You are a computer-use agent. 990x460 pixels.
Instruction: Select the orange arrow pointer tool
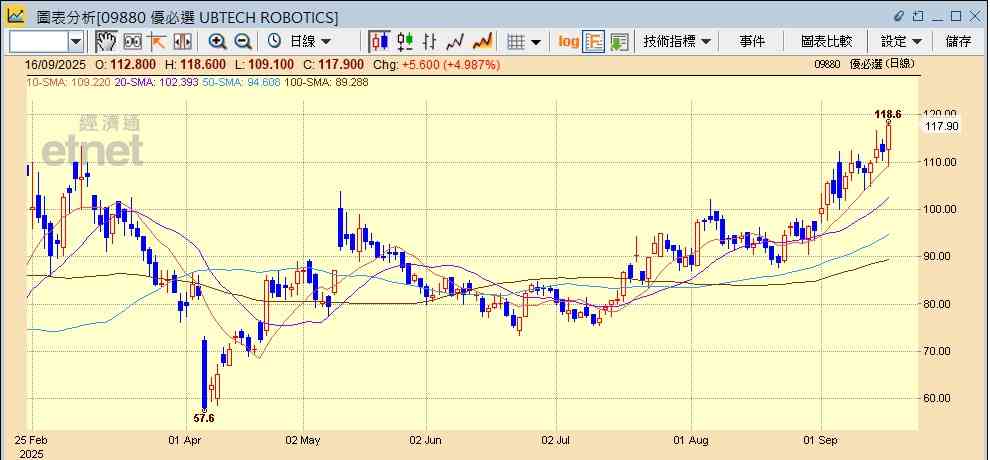[157, 42]
